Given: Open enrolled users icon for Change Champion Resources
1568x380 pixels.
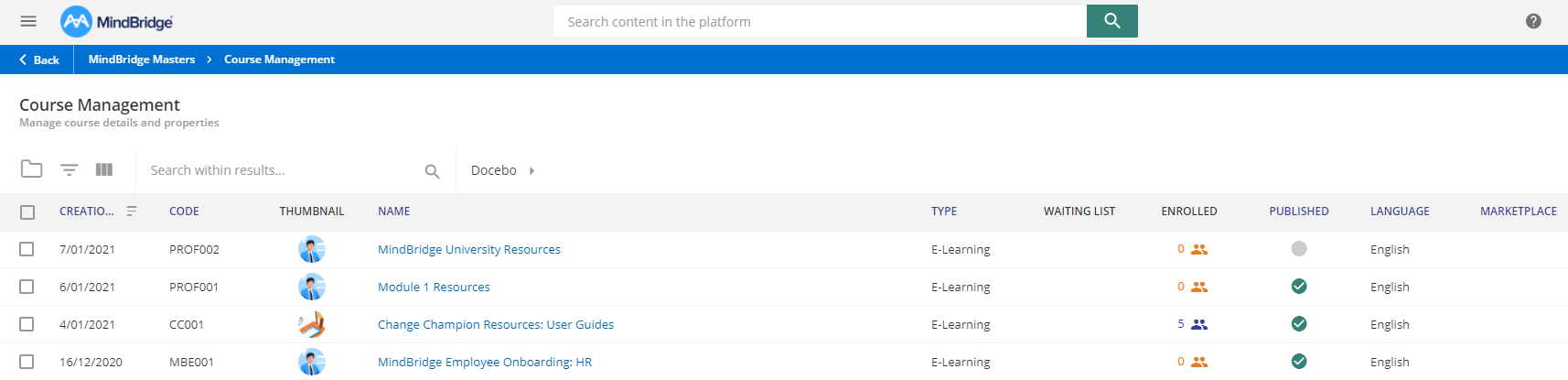Looking at the screenshot, I should pos(1199,324).
